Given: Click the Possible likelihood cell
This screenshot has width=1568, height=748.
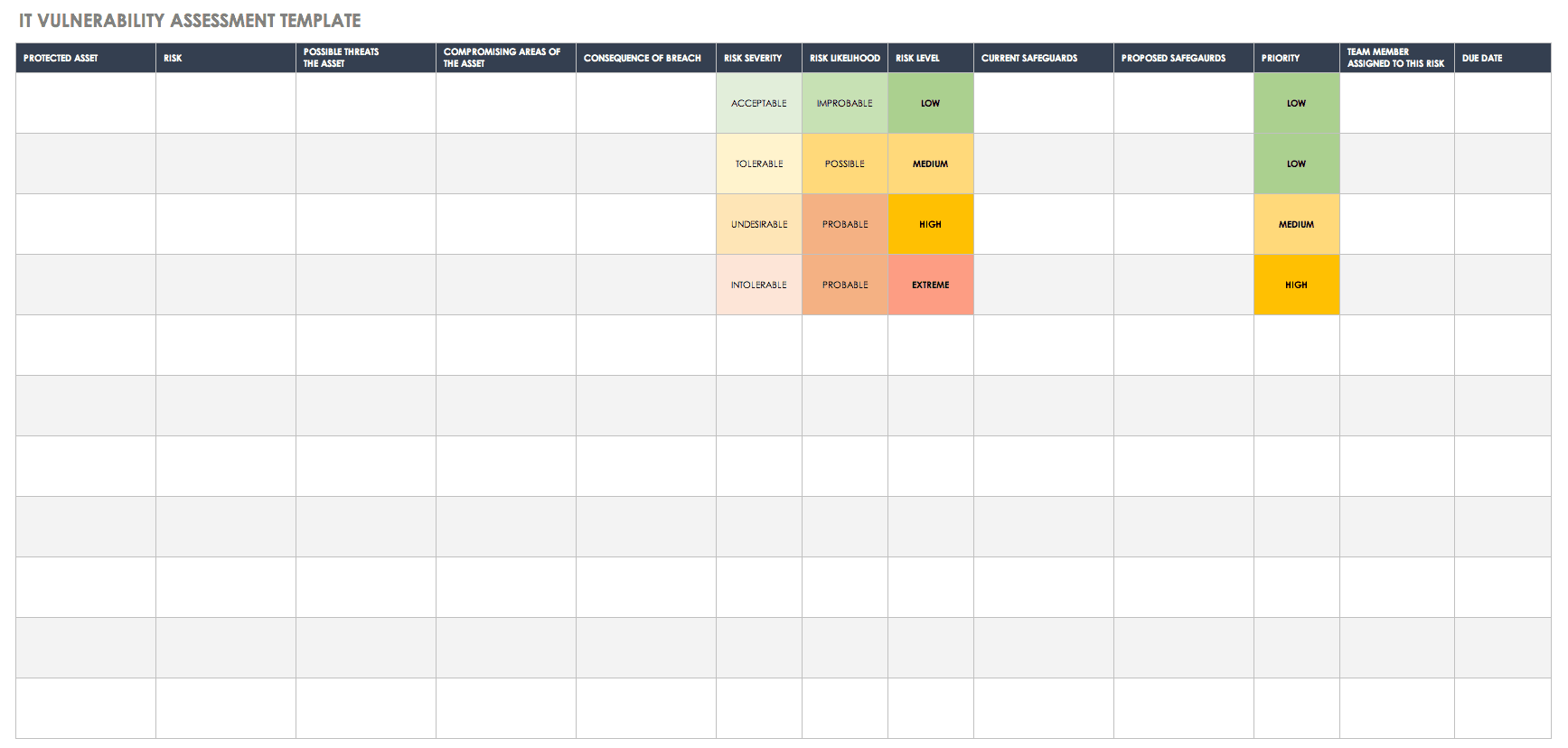Looking at the screenshot, I should tap(844, 164).
